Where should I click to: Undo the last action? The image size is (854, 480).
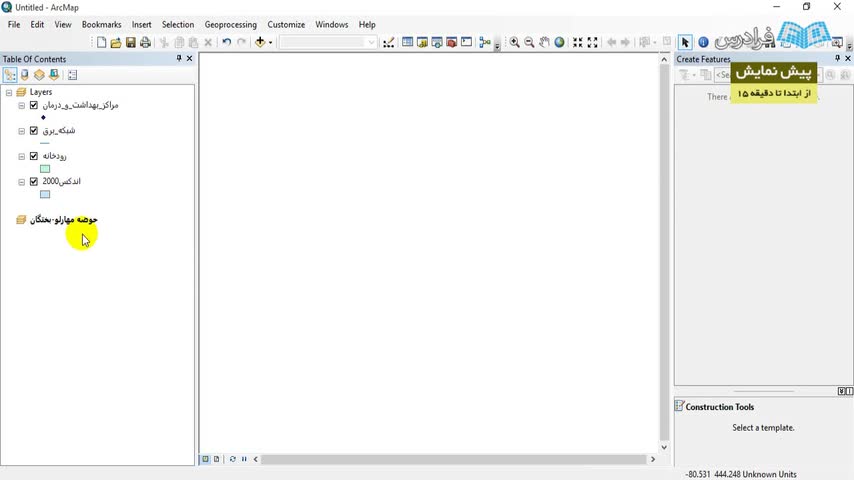click(x=227, y=42)
